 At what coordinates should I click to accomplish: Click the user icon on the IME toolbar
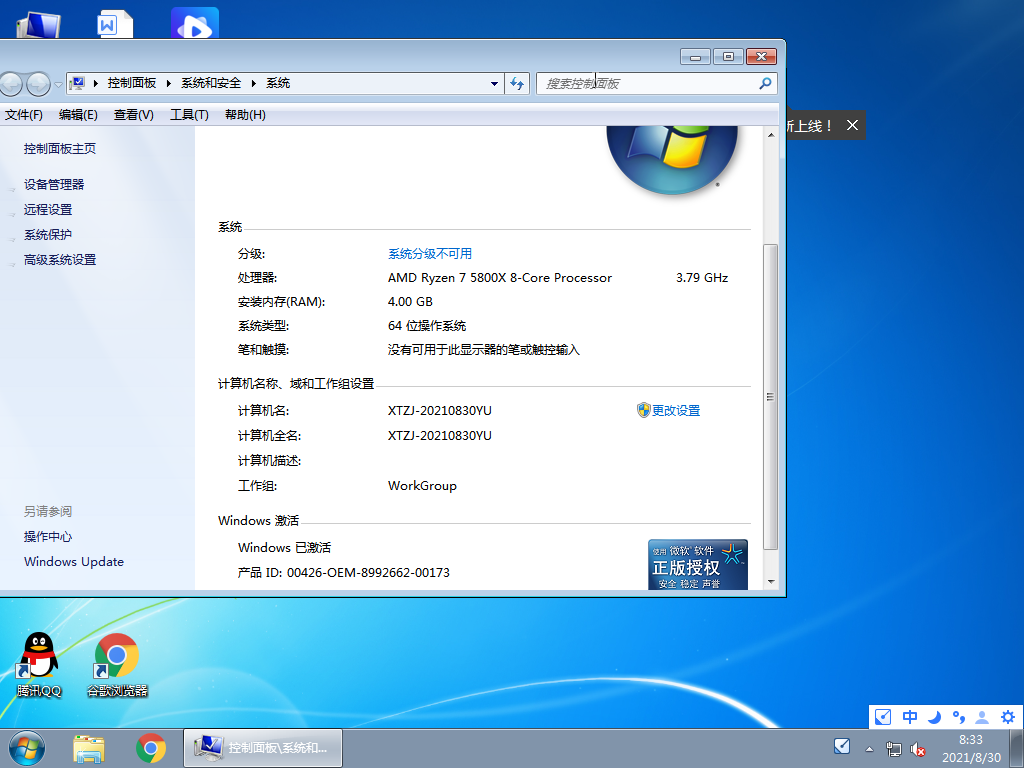pos(982,717)
